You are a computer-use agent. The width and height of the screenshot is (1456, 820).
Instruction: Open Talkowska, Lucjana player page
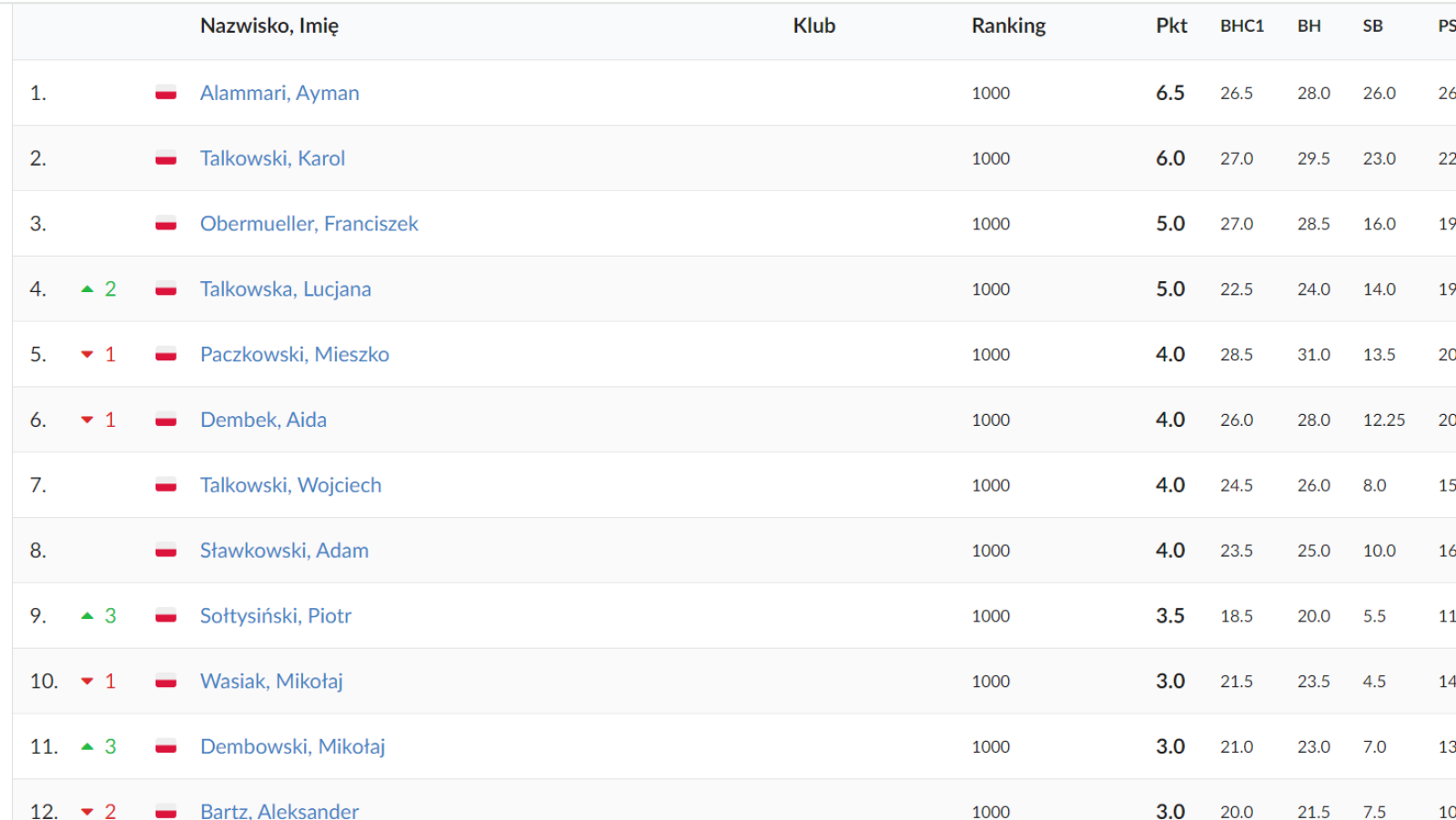[285, 289]
